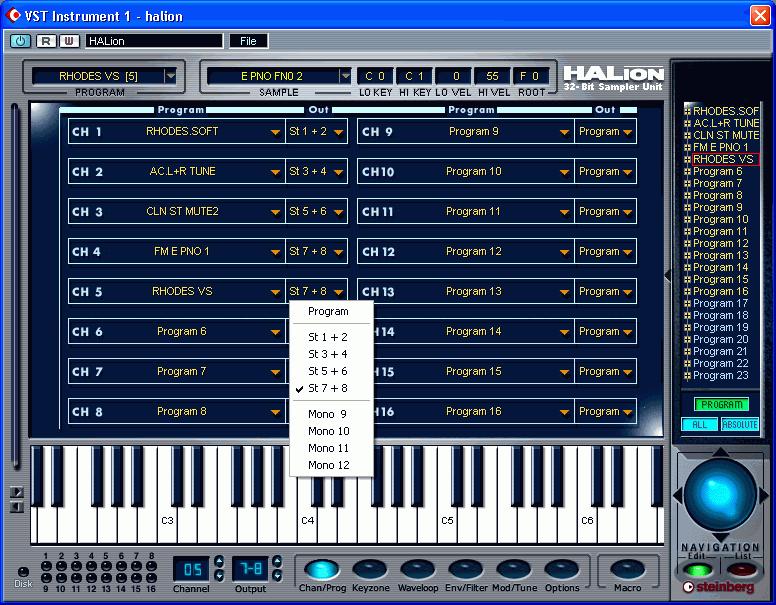Increase the Channel value with up stepper
Screen dimensions: 776x605
click(219, 561)
